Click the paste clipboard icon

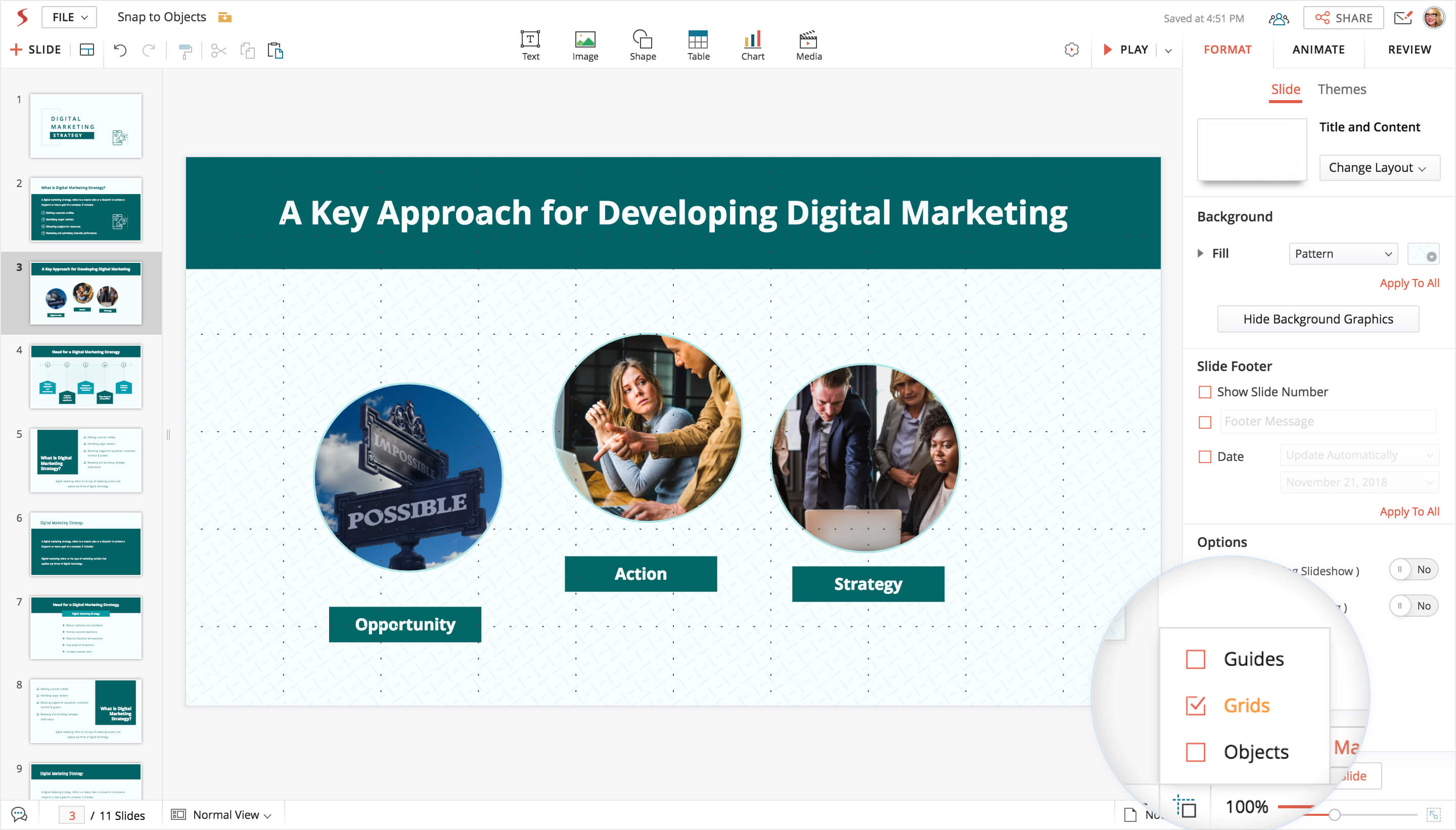click(x=276, y=51)
